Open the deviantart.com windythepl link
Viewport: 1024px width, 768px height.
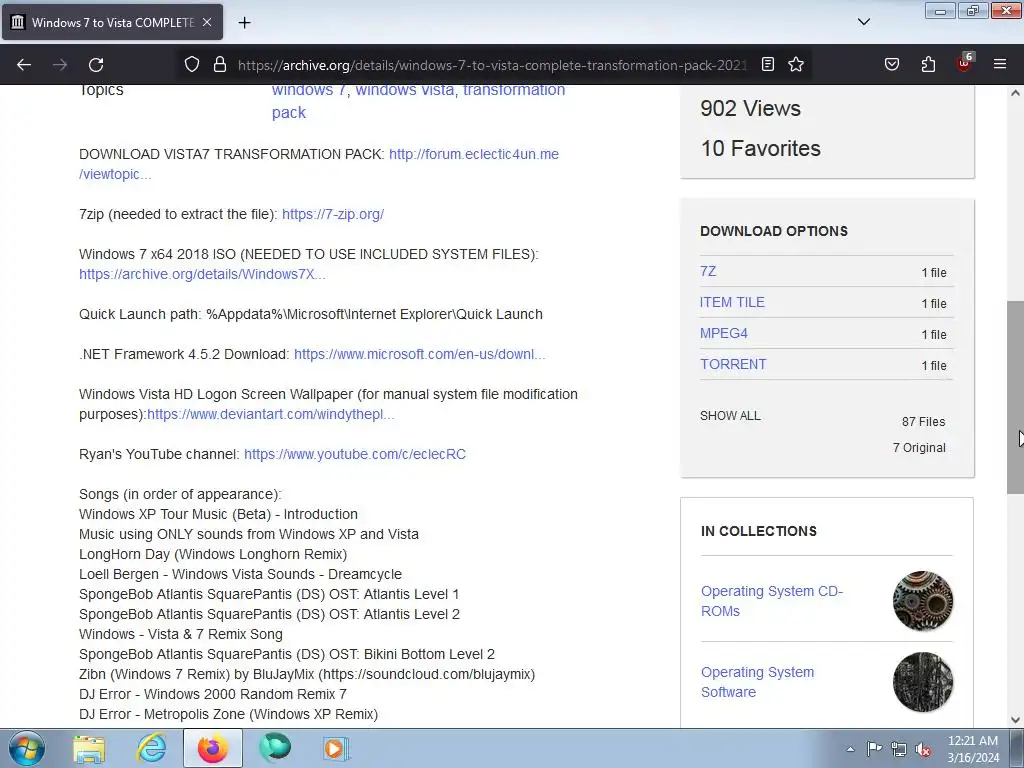point(270,414)
